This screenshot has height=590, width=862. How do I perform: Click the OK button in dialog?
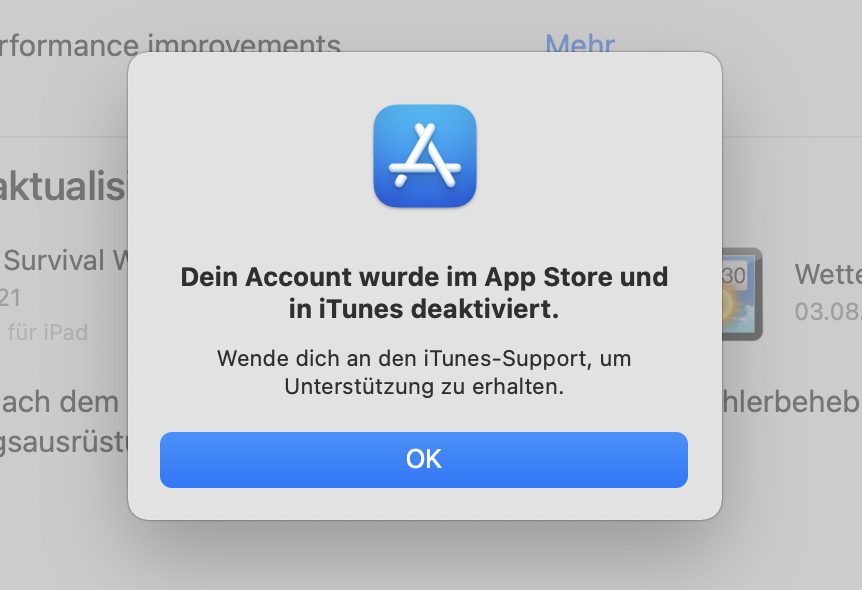(424, 460)
